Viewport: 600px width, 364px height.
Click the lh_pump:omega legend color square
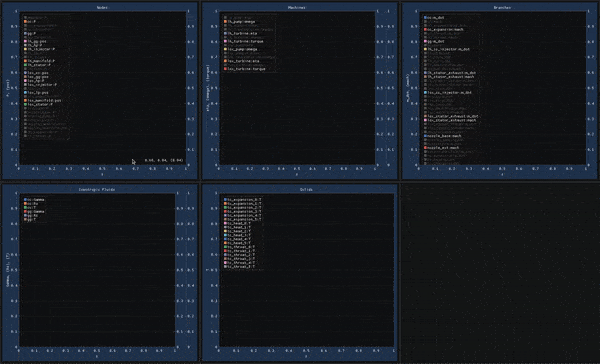[x=226, y=22]
